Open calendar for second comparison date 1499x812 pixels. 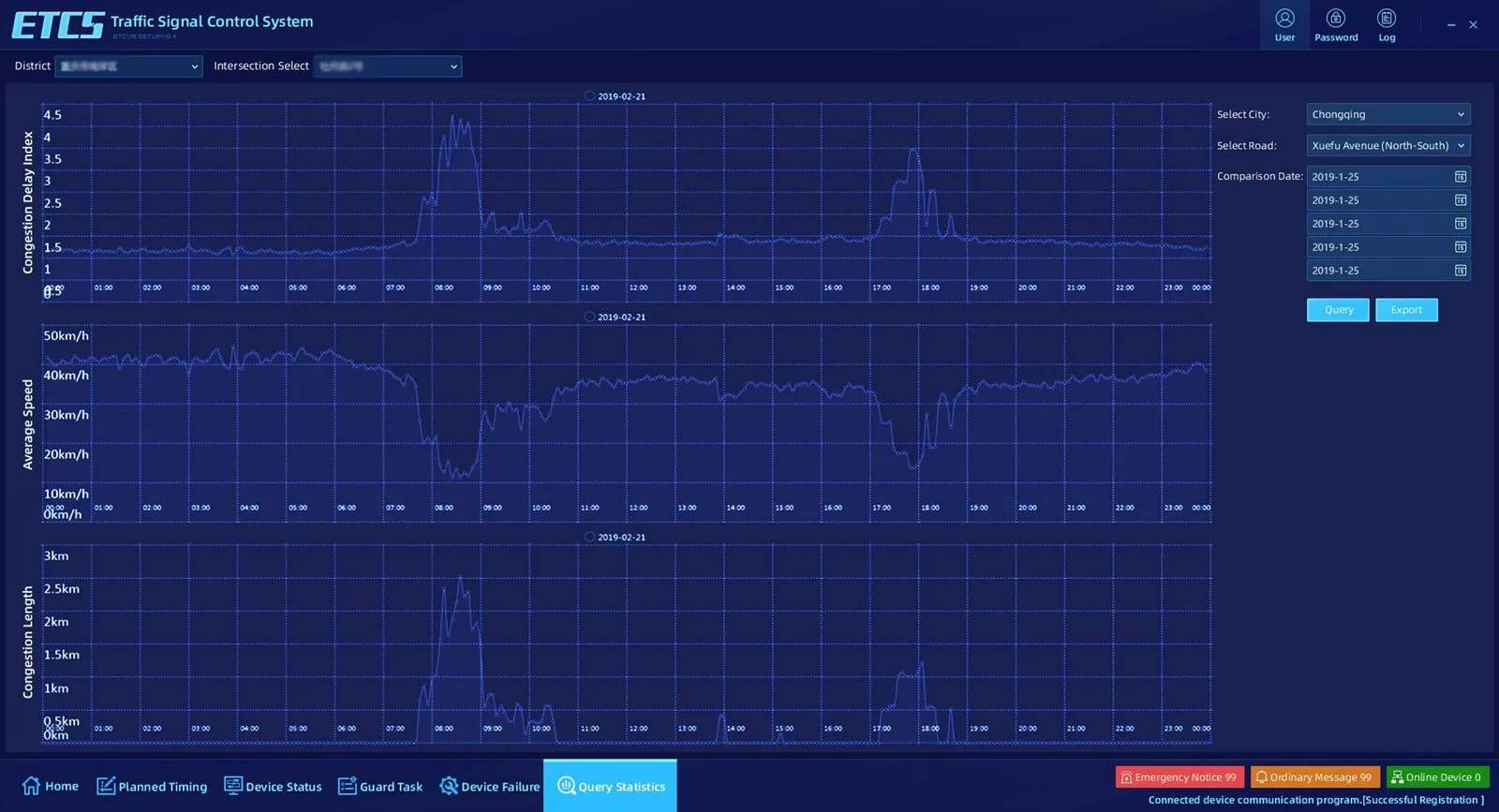point(1460,199)
